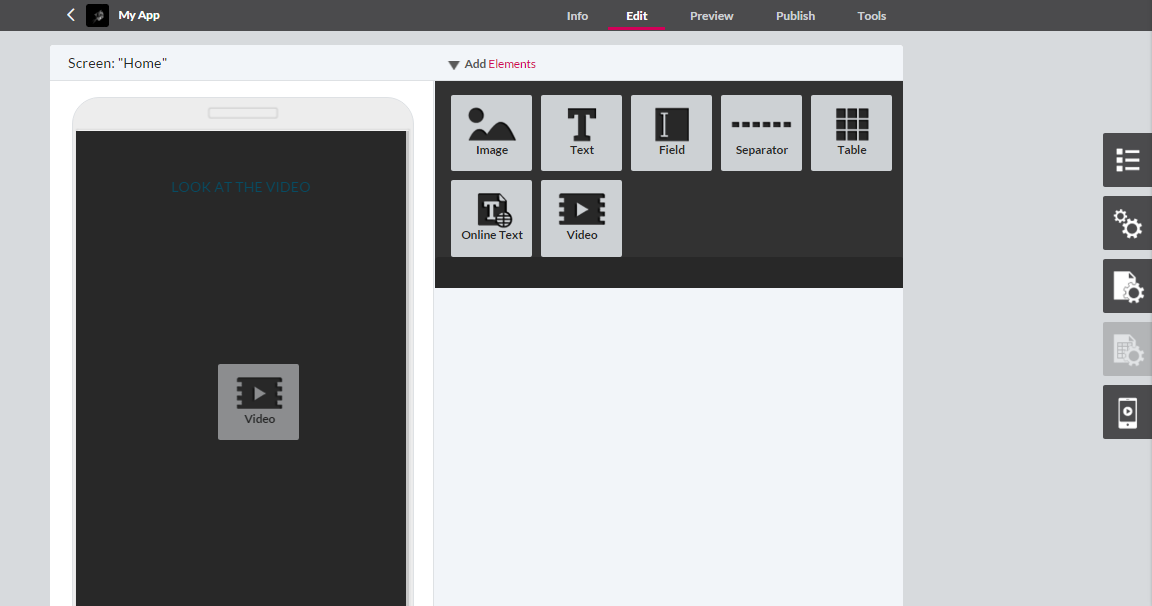Go to the Publish tab
Image resolution: width=1152 pixels, height=606 pixels.
click(796, 15)
